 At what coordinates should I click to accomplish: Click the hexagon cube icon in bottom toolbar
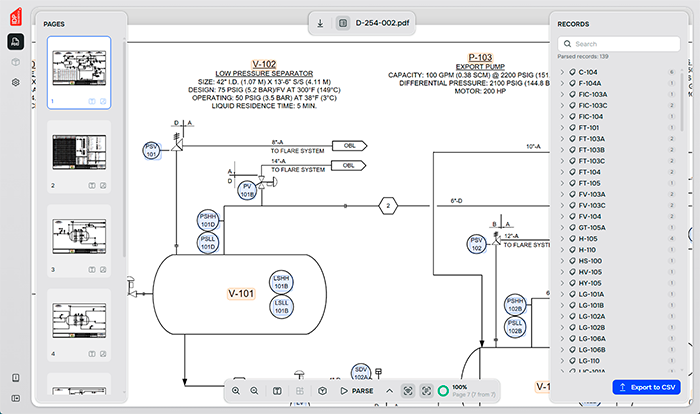(x=322, y=391)
